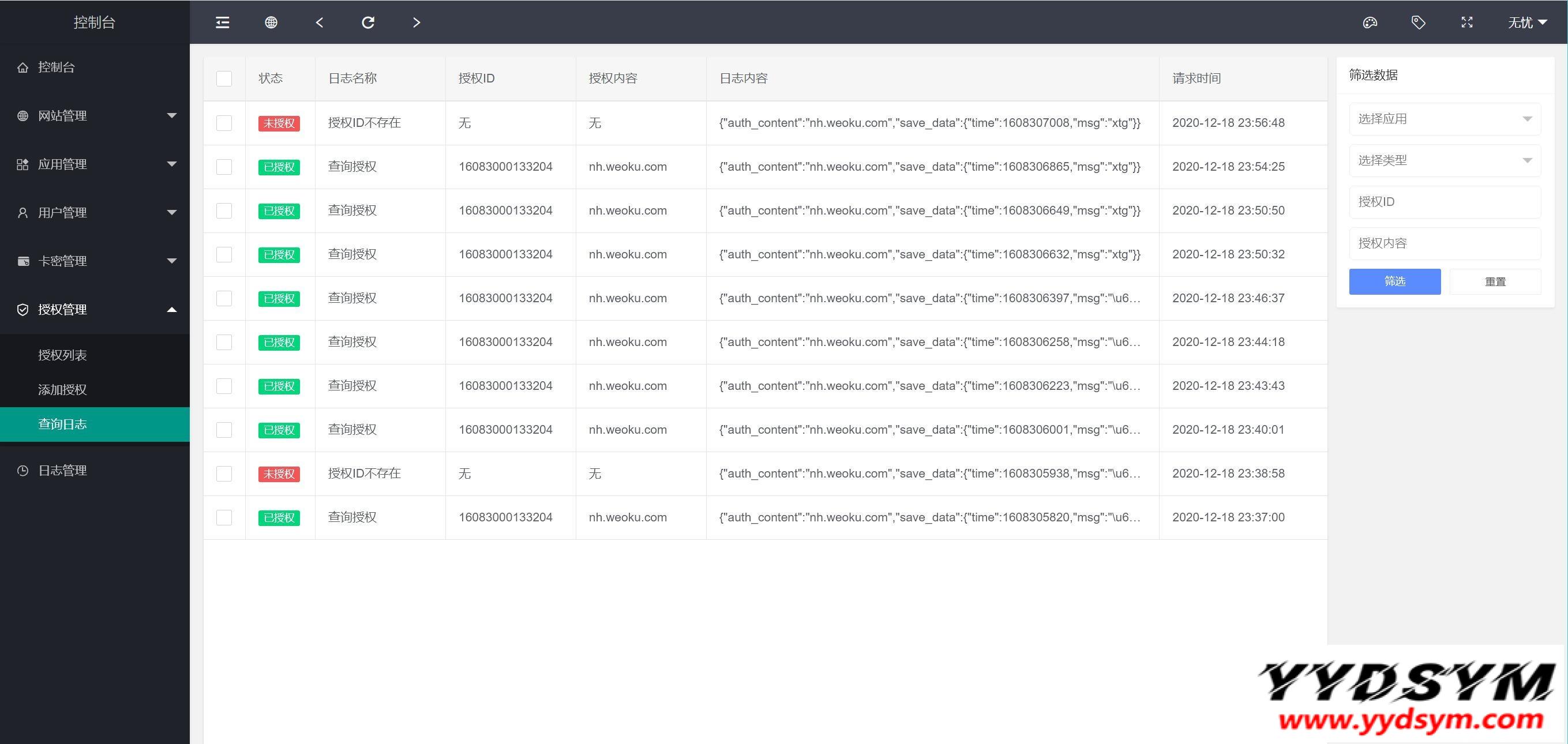Screen dimensions: 1568x744
Task: Open the 选择类型 dropdown
Action: click(x=1445, y=160)
